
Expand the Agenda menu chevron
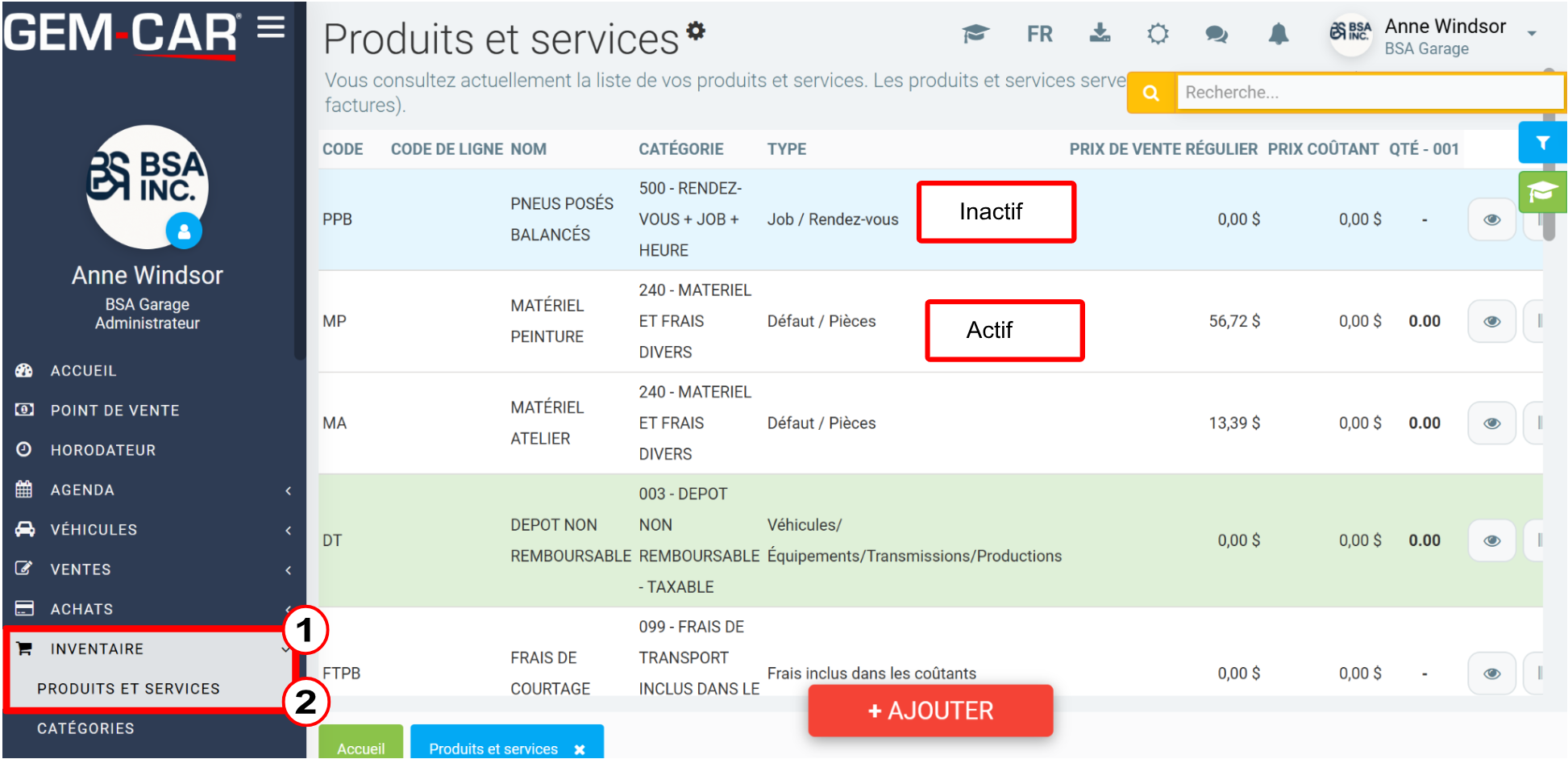288,490
